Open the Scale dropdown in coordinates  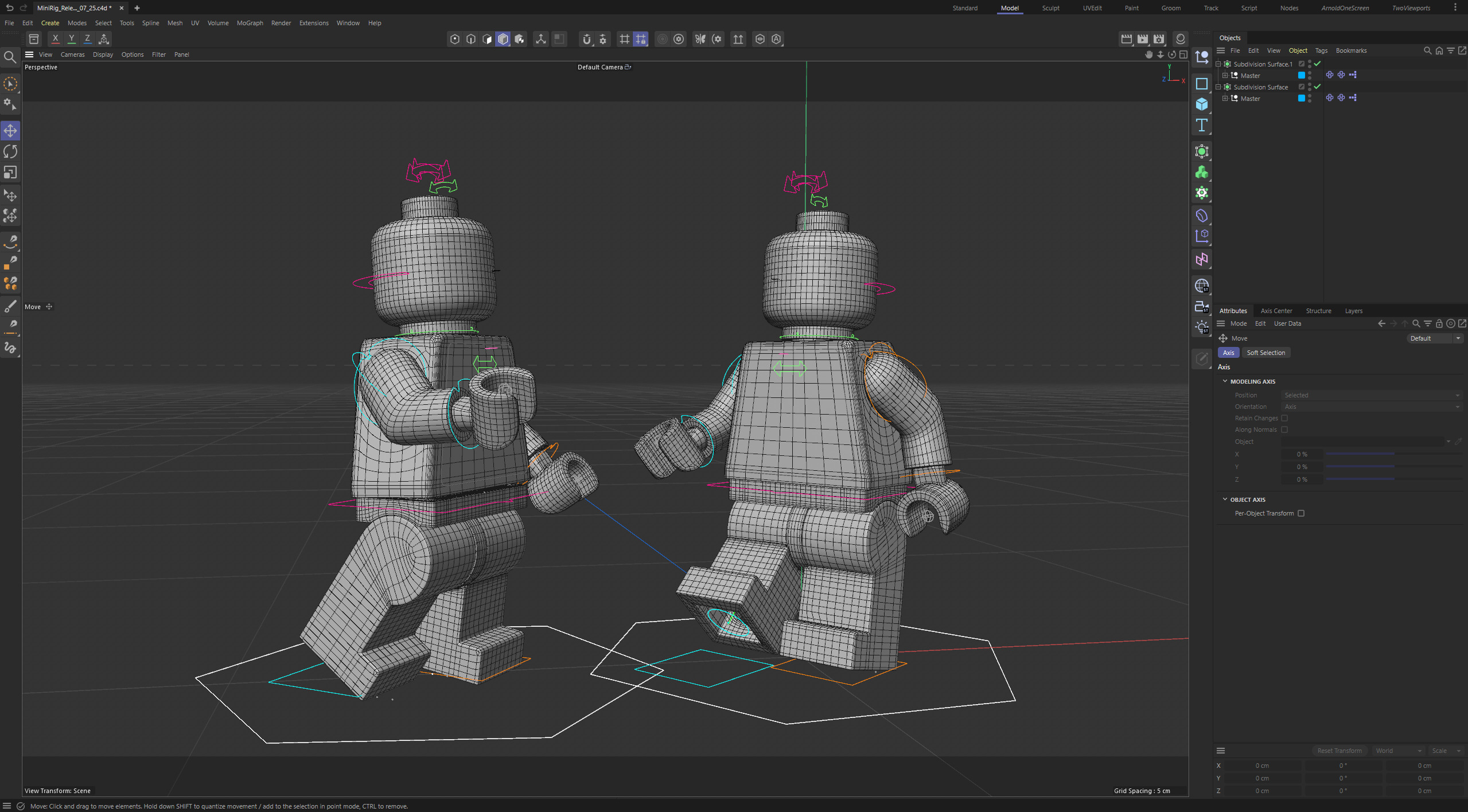point(1446,751)
